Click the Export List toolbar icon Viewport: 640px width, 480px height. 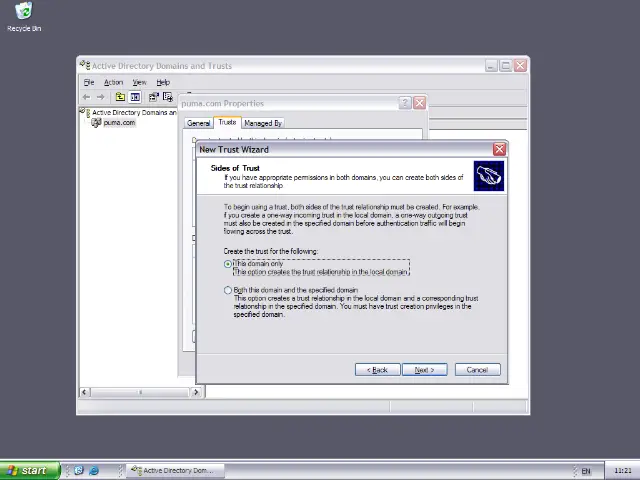(x=168, y=97)
